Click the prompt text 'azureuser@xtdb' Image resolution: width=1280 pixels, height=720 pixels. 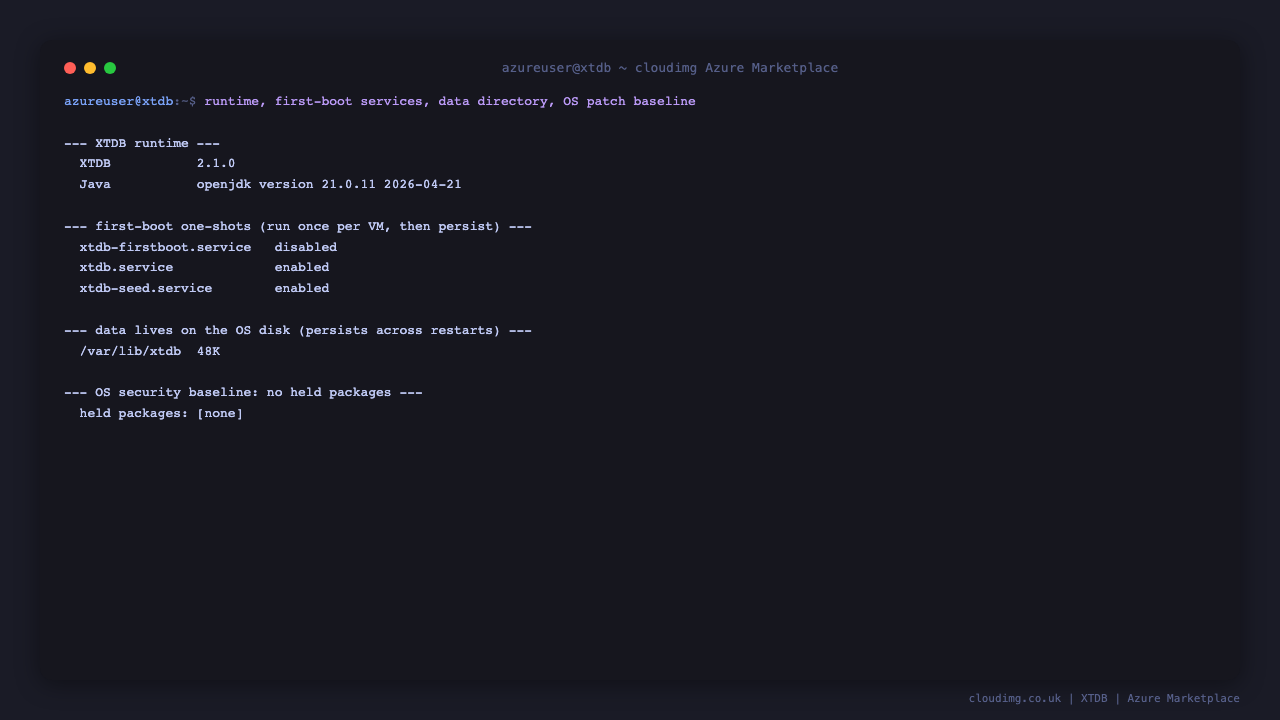click(119, 102)
